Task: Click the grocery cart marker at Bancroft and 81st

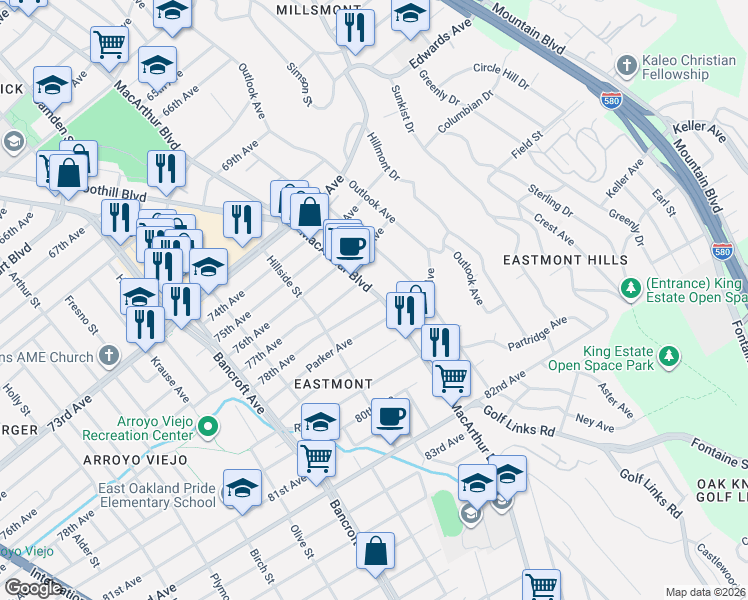Action: point(316,460)
